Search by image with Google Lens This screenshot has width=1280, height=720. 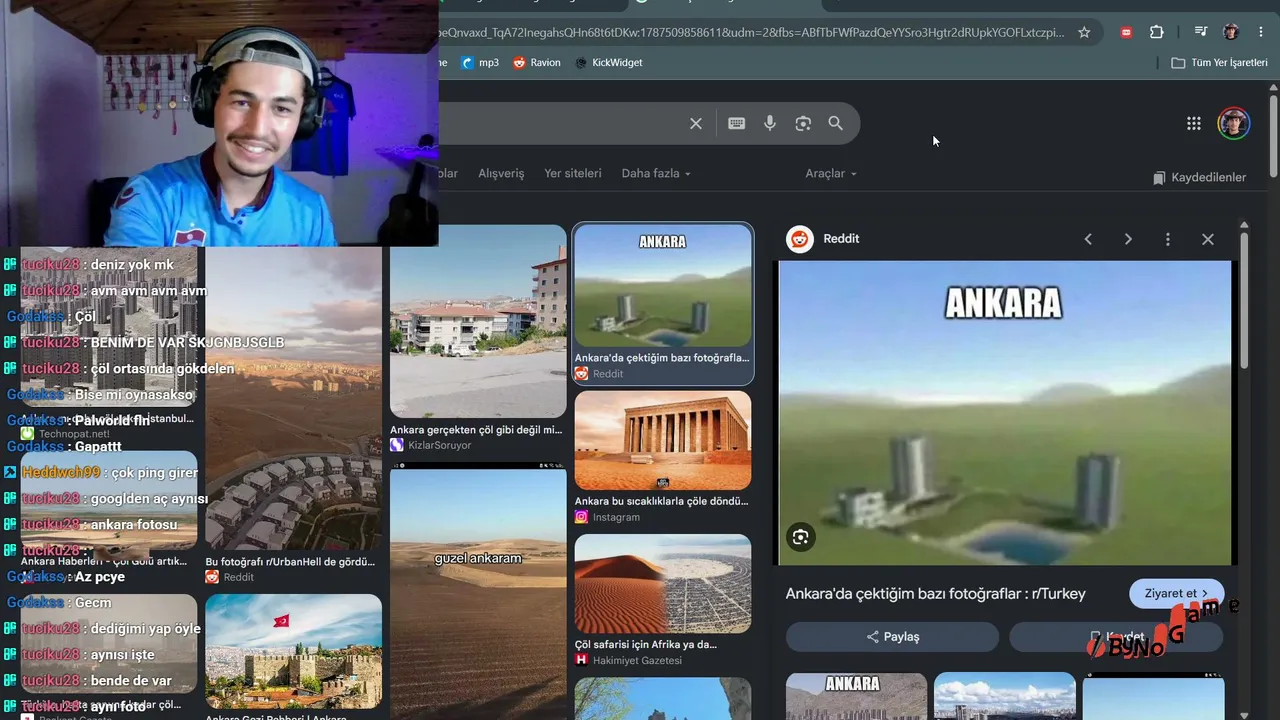point(803,123)
